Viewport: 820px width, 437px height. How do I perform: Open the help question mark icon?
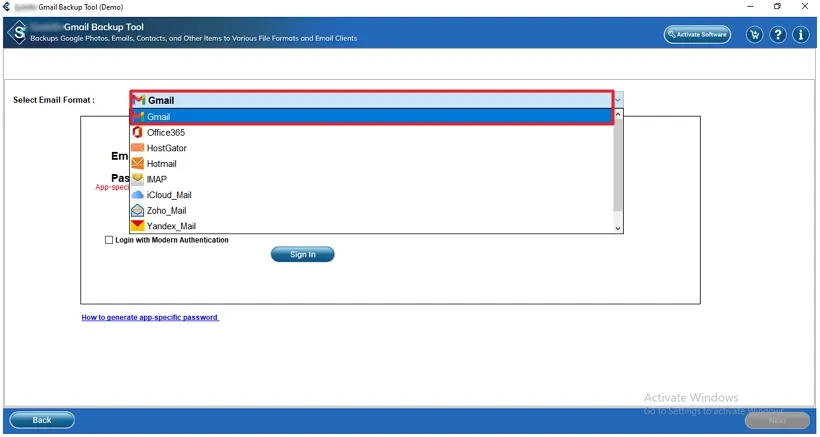coord(778,35)
